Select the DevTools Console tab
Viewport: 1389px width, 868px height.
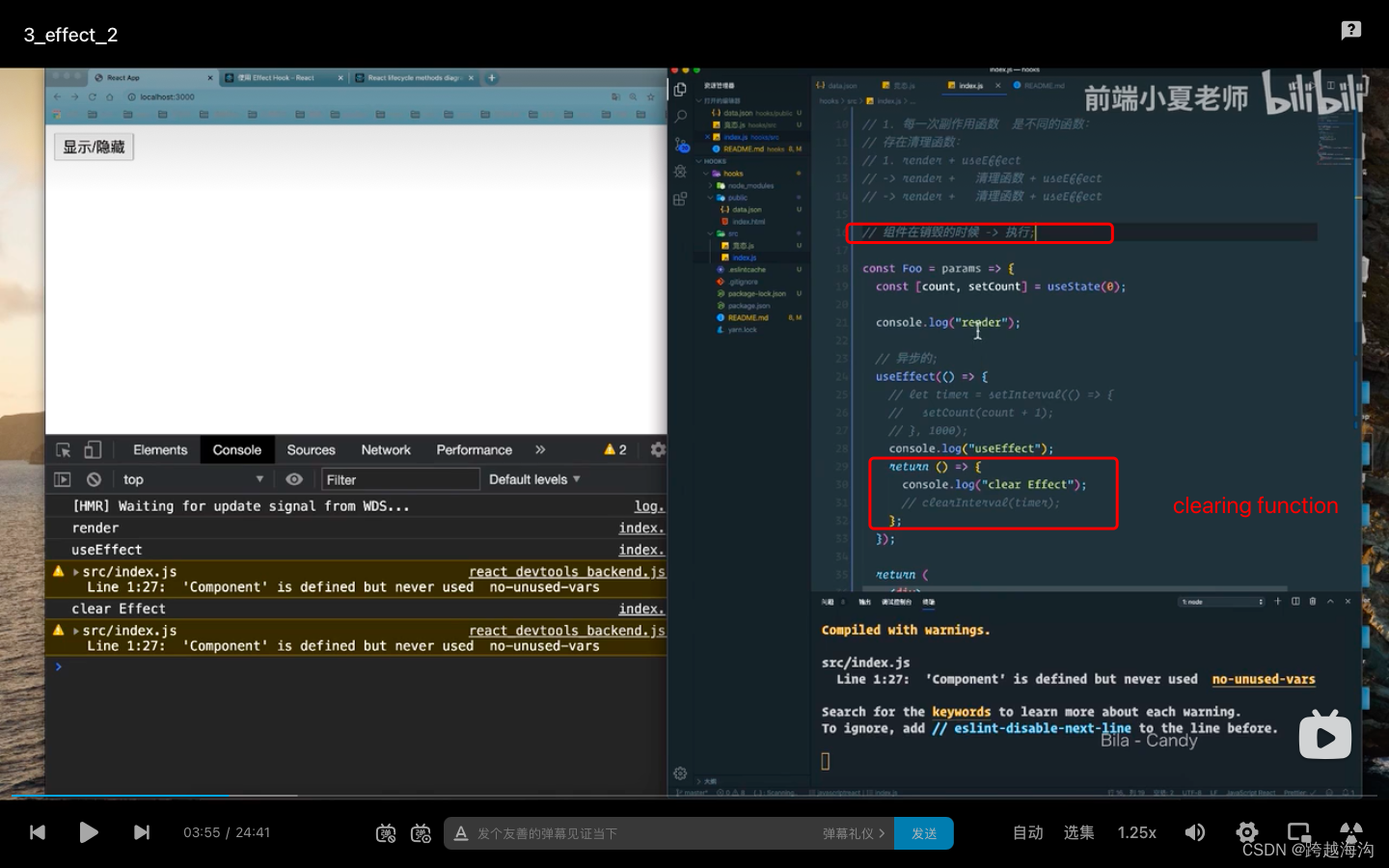point(237,449)
